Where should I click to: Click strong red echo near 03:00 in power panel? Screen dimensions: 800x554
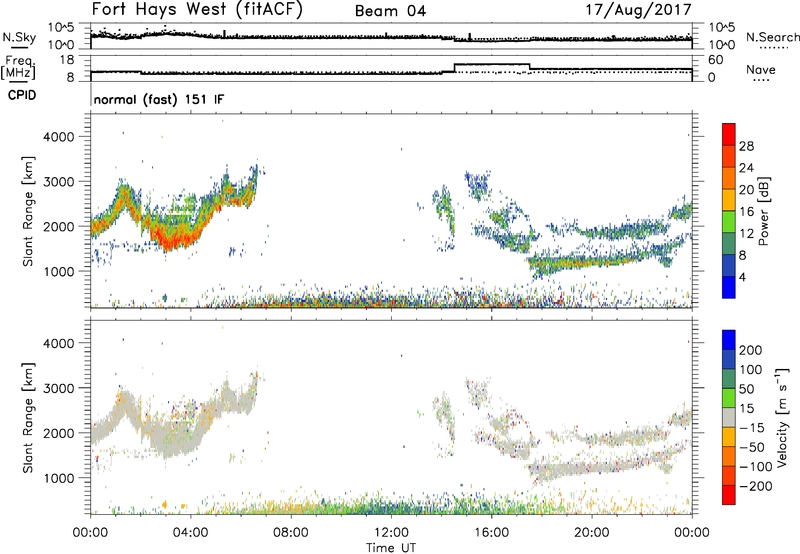[171, 239]
